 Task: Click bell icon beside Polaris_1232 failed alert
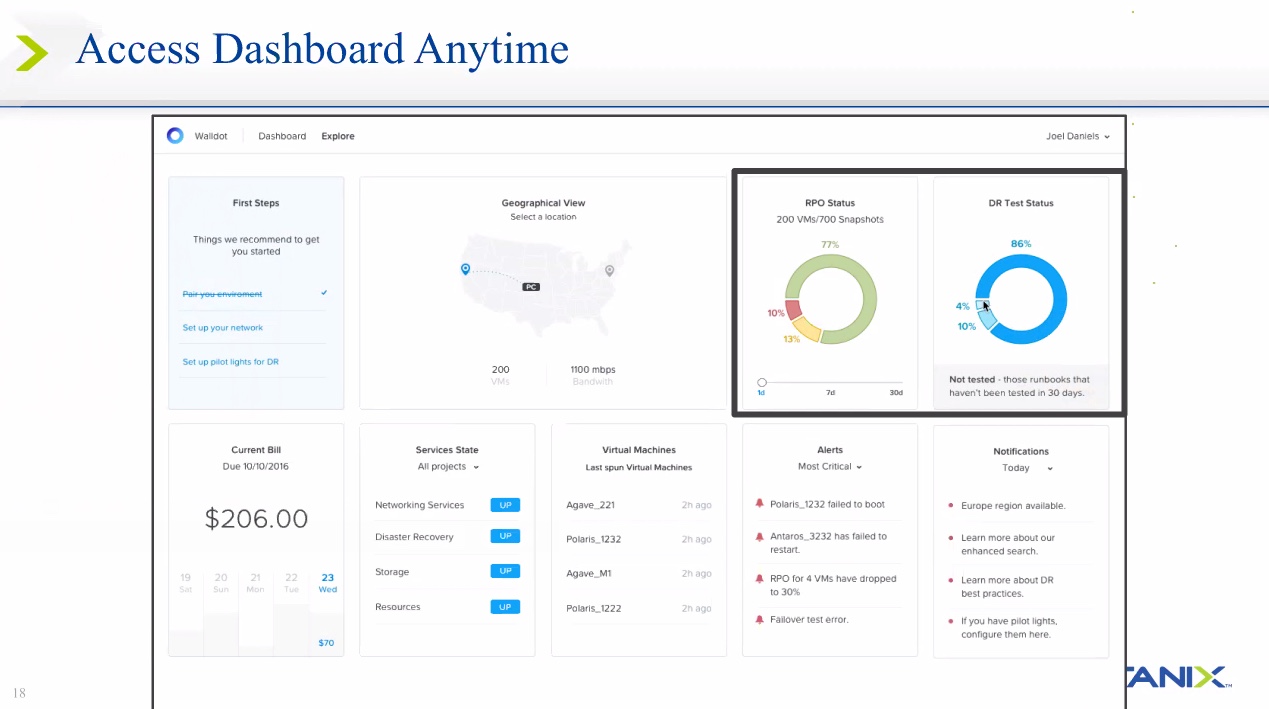point(759,504)
